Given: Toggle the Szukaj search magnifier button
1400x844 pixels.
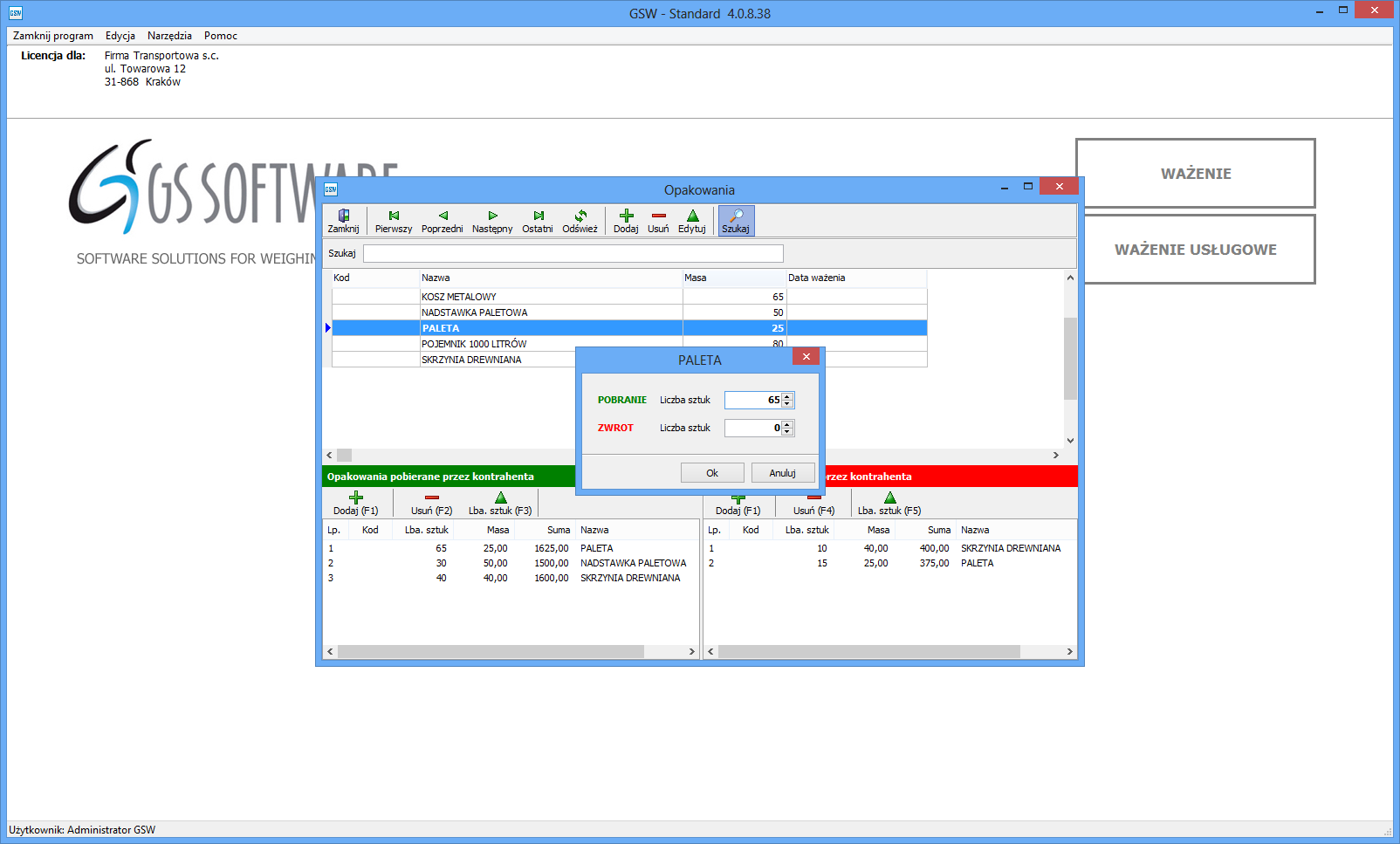Looking at the screenshot, I should pos(736,221).
